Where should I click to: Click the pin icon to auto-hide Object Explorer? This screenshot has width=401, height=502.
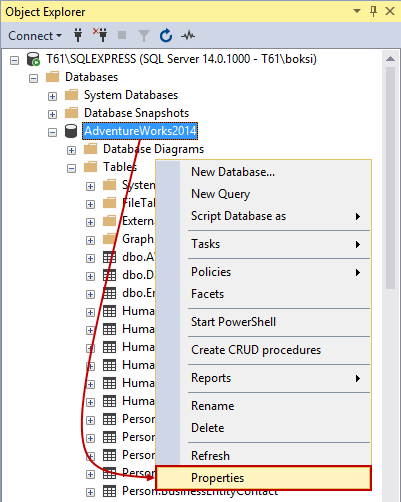[373, 11]
